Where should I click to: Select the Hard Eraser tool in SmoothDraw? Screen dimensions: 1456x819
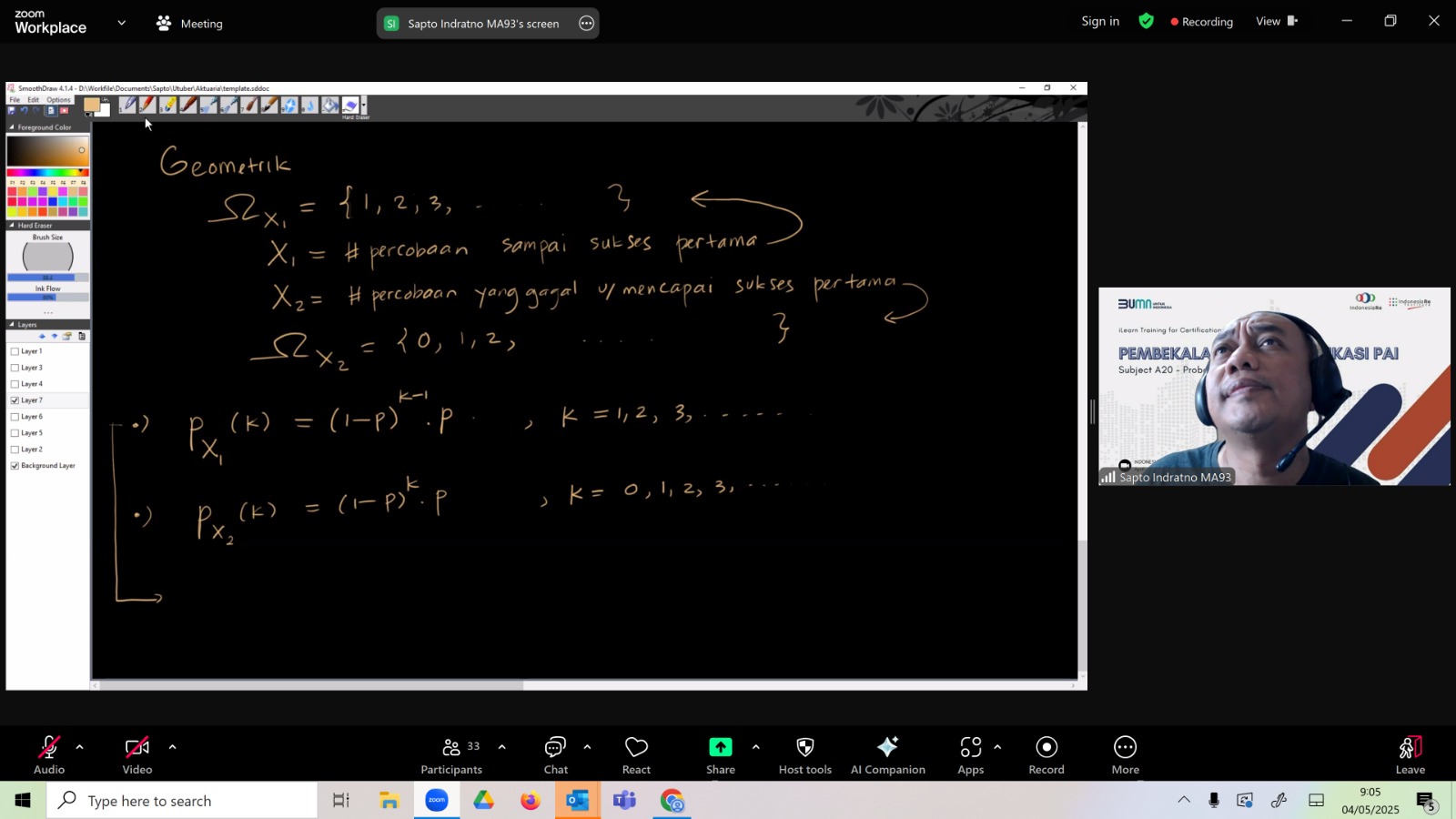click(350, 106)
